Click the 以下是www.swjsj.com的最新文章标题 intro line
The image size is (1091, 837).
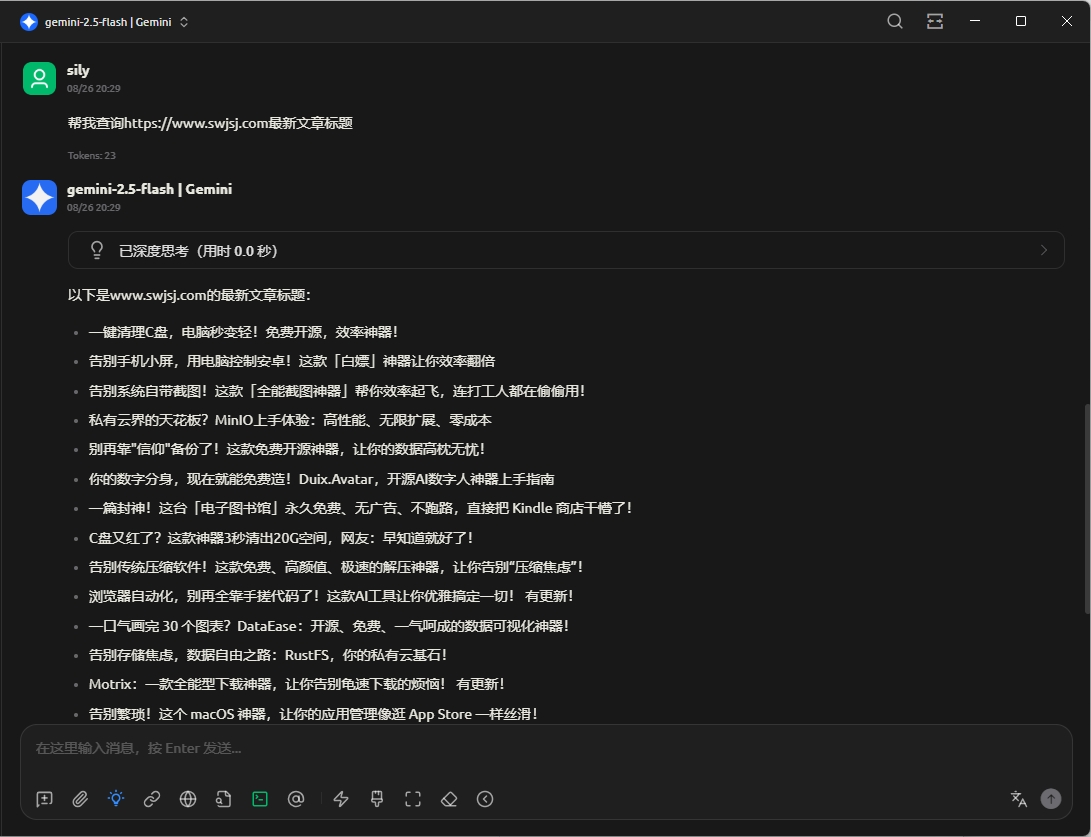(189, 295)
